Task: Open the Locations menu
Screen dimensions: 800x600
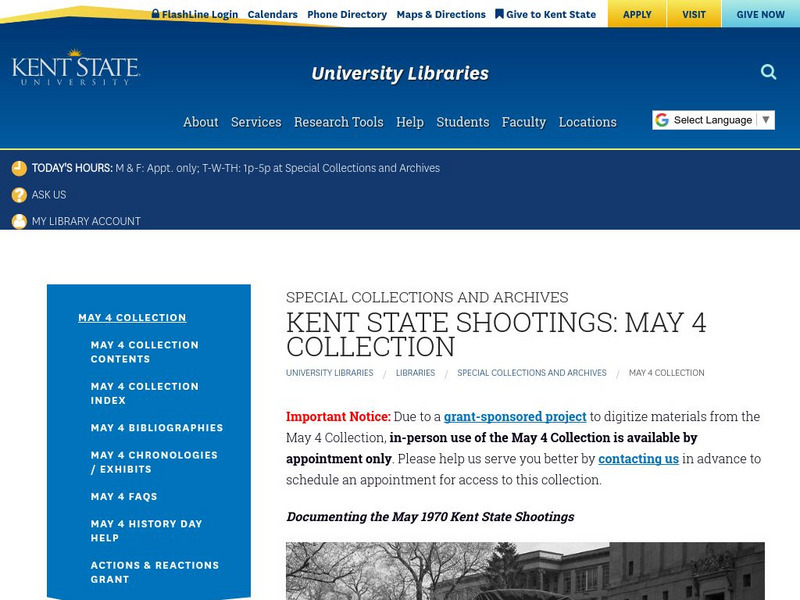Action: click(x=587, y=122)
